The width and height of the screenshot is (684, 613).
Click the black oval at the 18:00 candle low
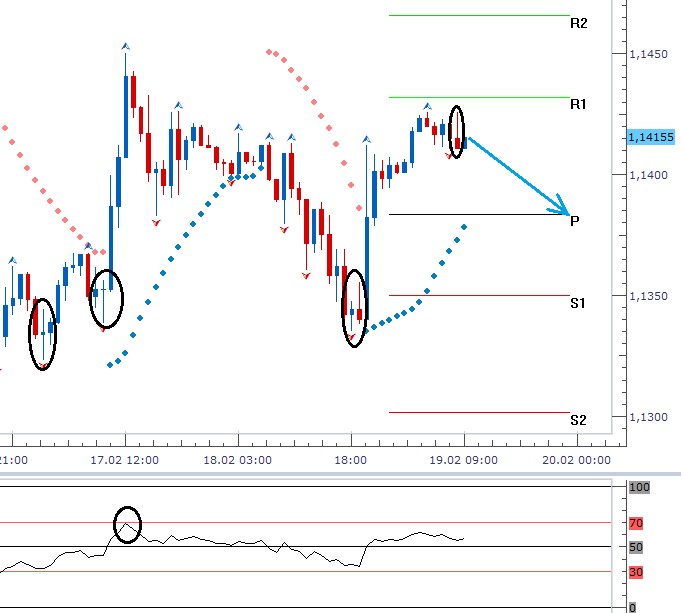click(355, 307)
